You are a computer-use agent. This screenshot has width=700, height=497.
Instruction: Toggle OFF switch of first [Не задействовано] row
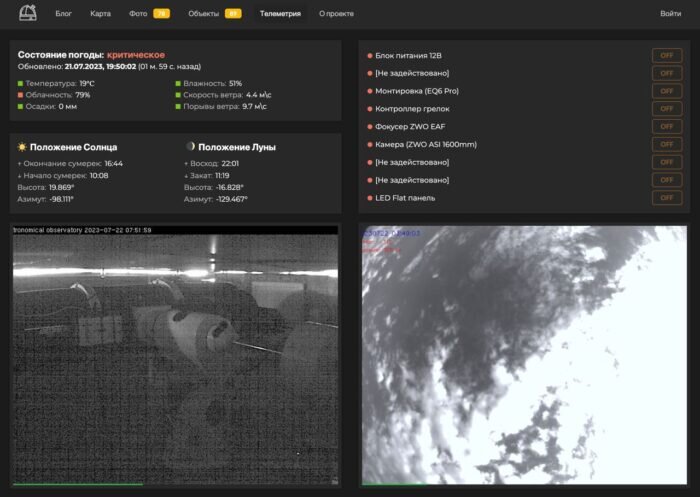667,73
